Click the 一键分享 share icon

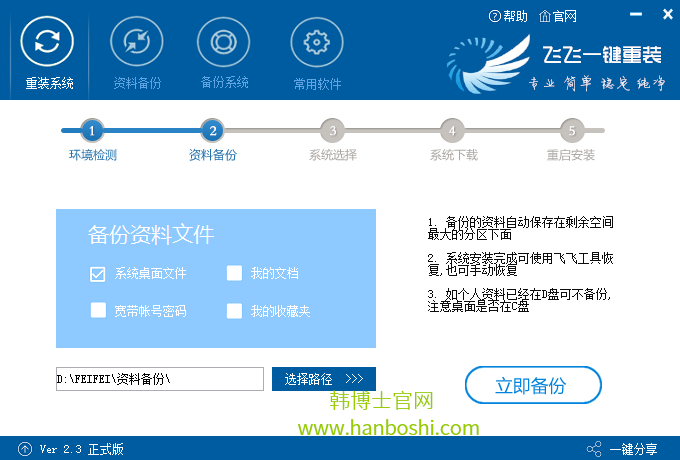(595, 449)
